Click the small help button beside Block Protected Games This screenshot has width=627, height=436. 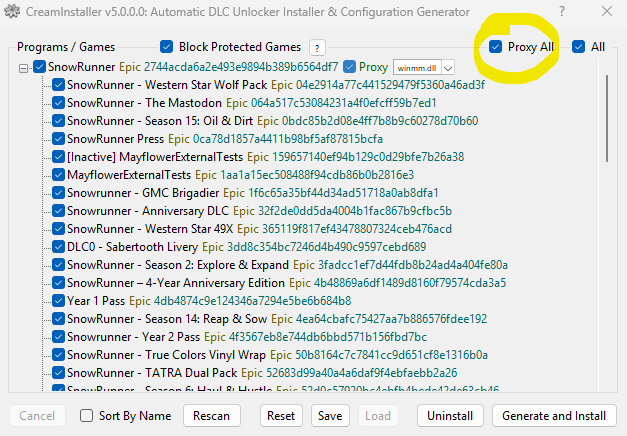tap(317, 48)
